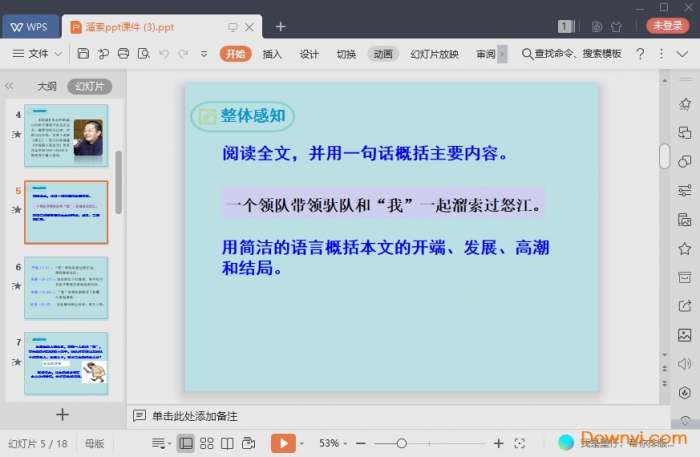
Task: Click the save icon in the toolbar
Action: click(x=83, y=54)
